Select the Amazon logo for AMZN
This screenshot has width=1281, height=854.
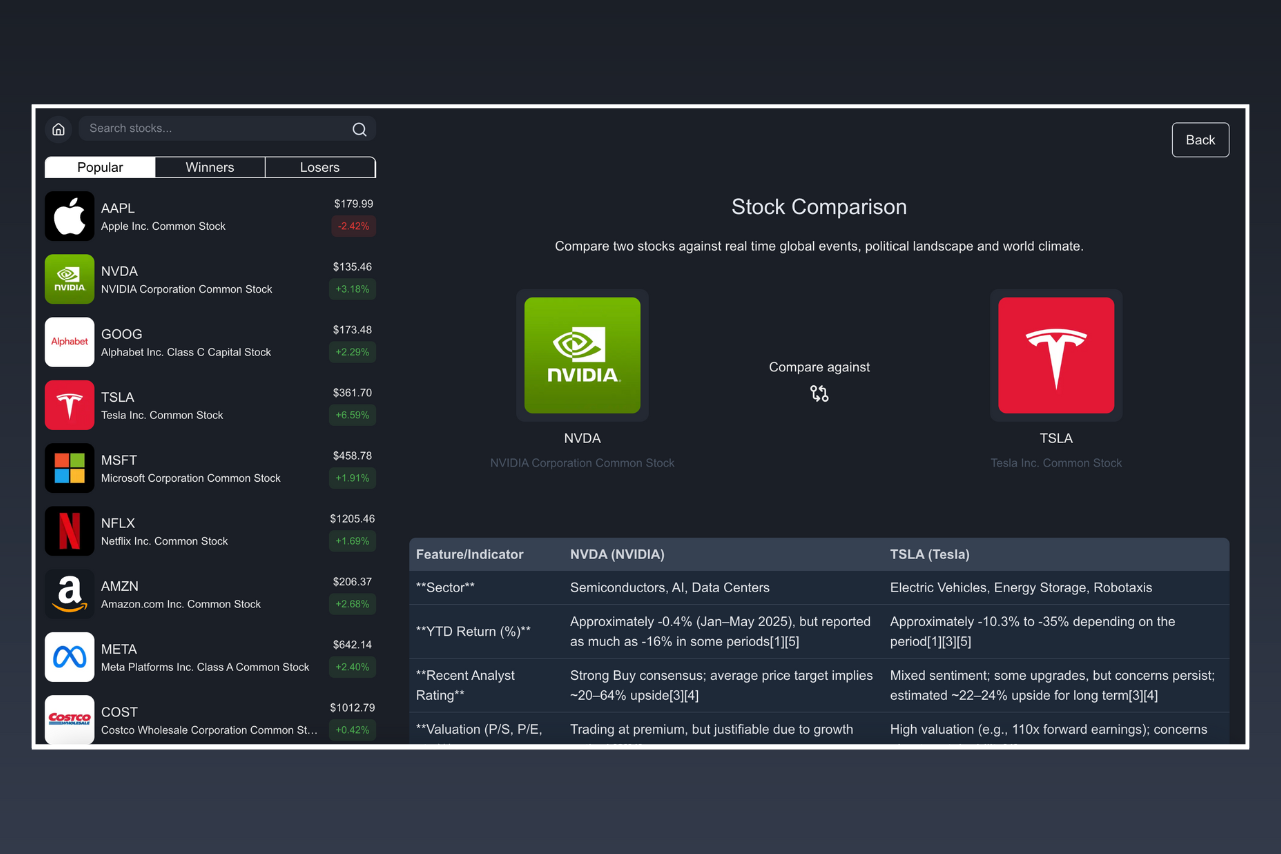[70, 594]
